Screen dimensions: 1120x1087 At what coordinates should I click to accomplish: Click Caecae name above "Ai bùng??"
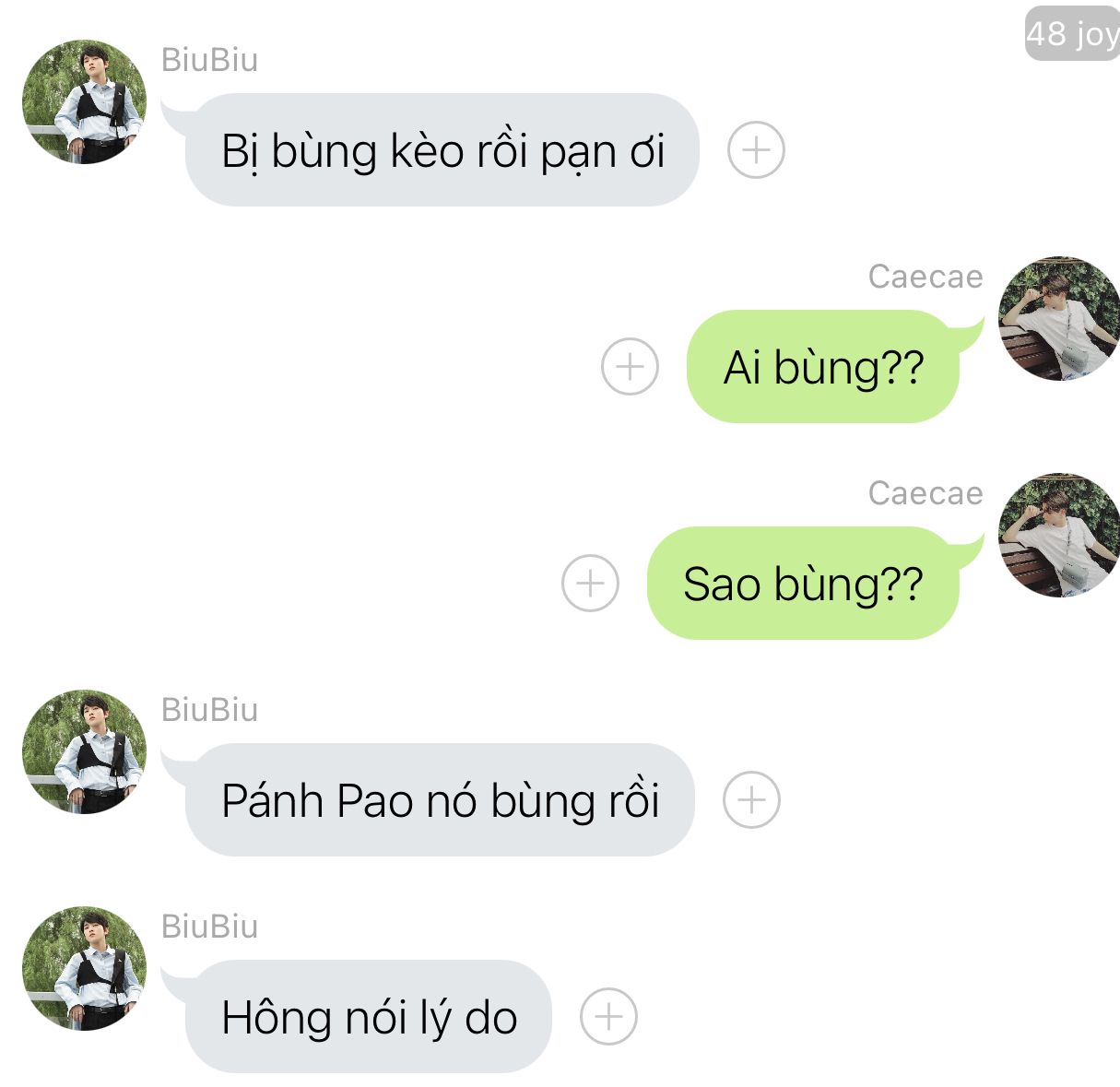[x=925, y=277]
